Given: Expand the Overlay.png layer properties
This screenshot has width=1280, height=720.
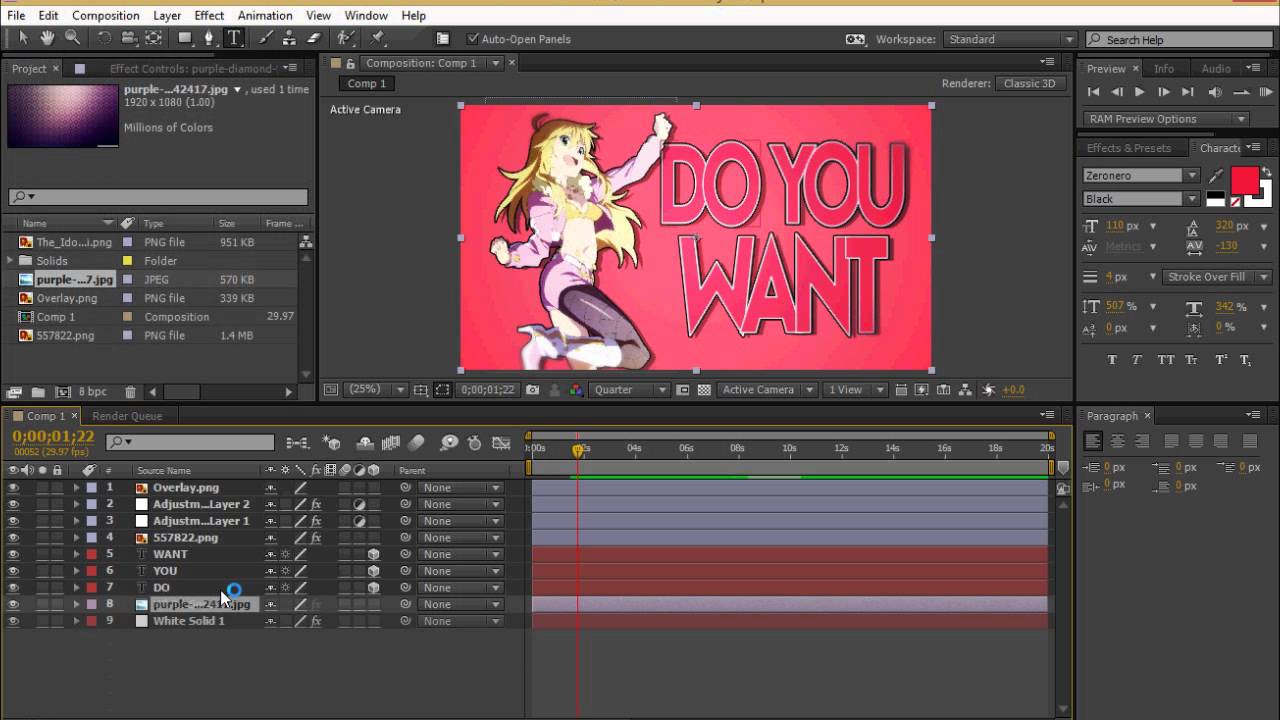Looking at the screenshot, I should [x=76, y=488].
